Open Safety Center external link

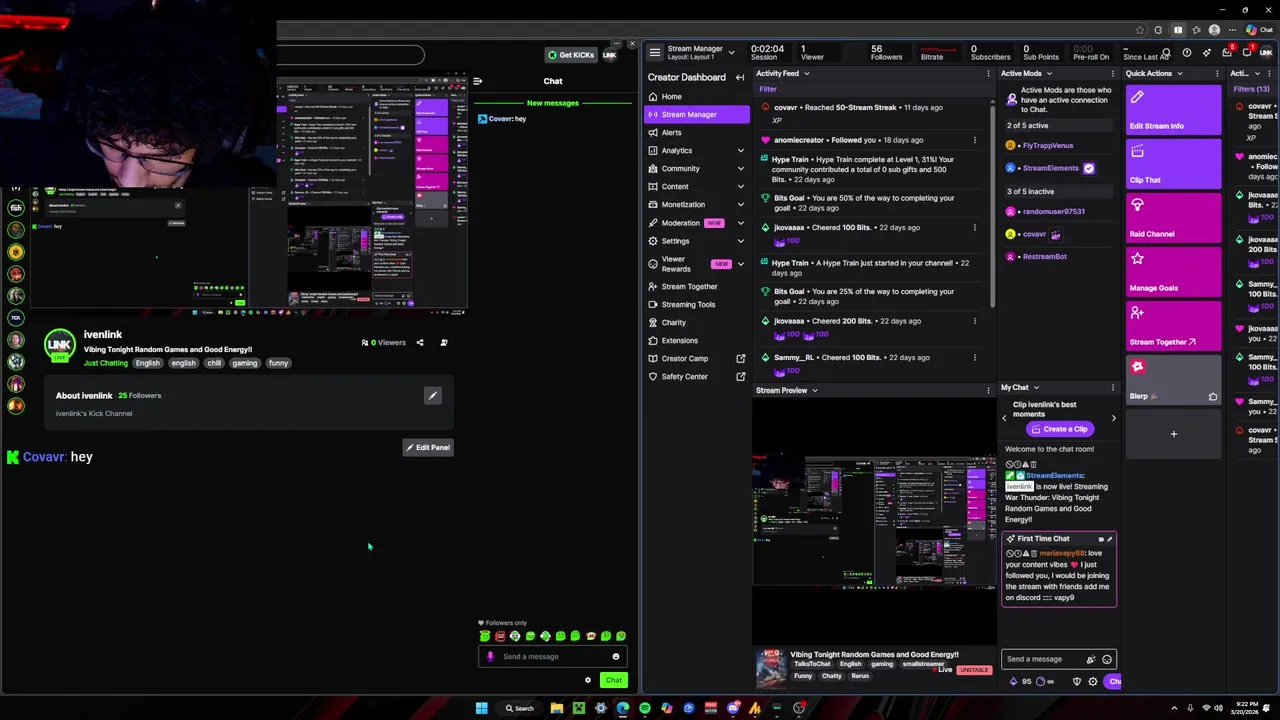pos(696,376)
